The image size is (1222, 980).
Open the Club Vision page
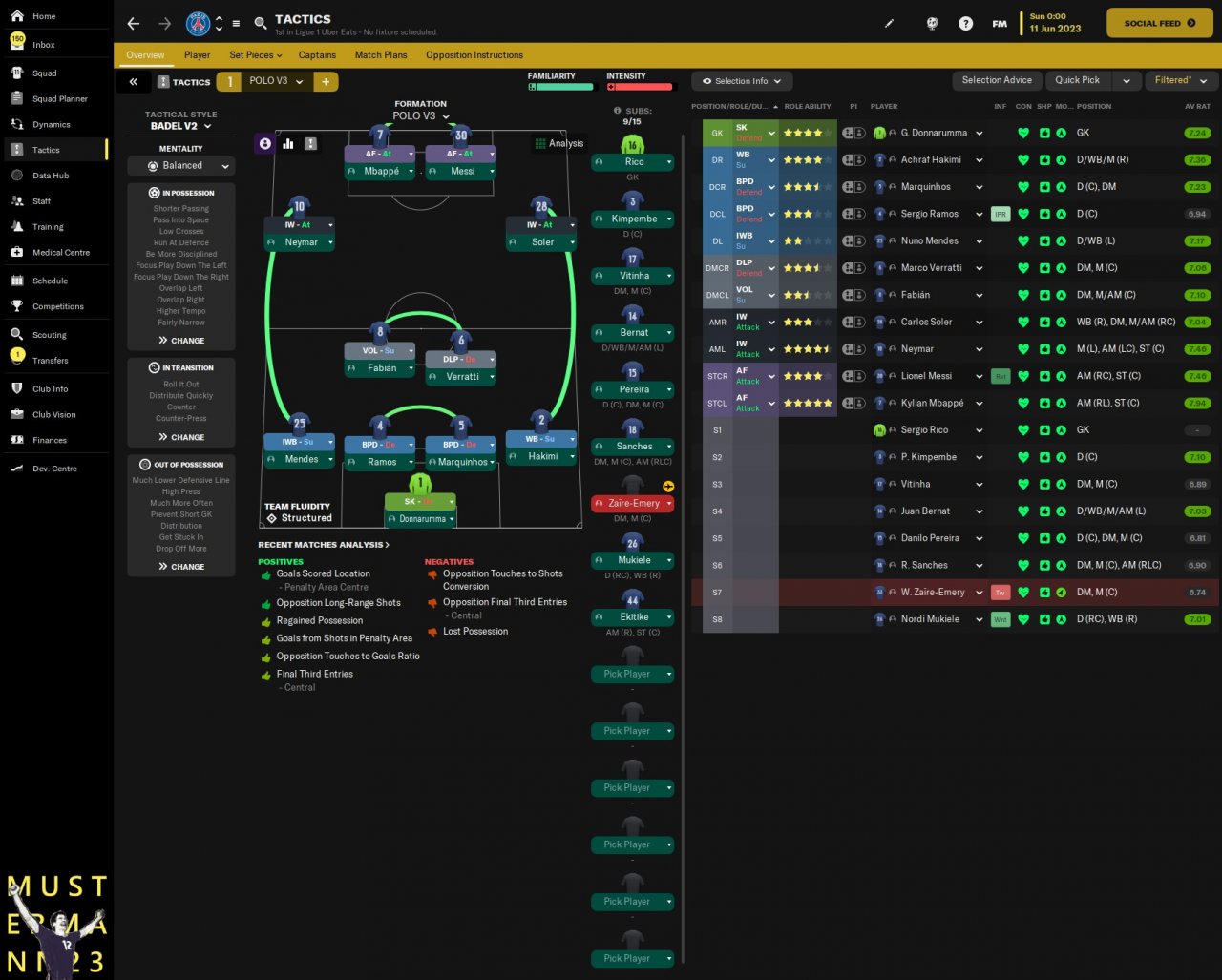53,415
